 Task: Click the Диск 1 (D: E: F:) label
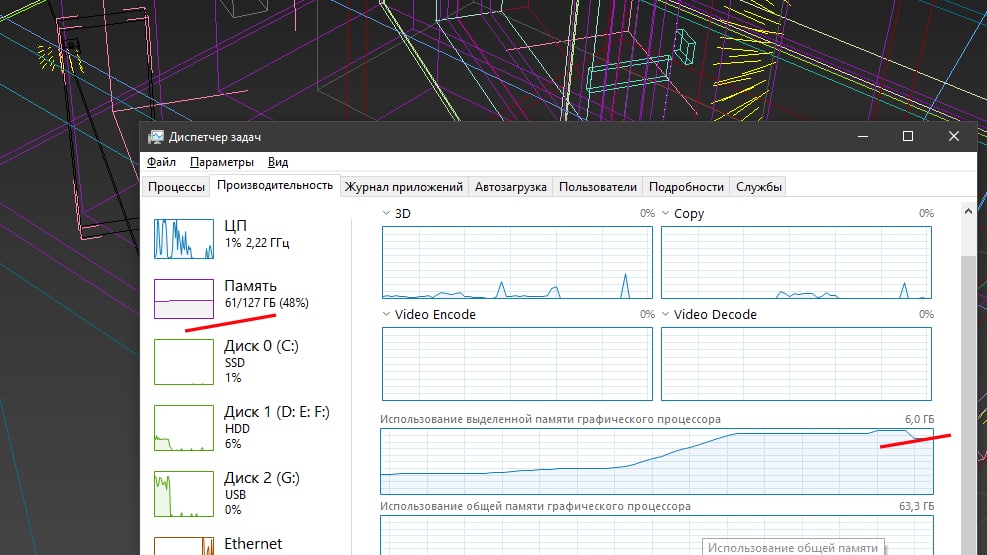277,412
